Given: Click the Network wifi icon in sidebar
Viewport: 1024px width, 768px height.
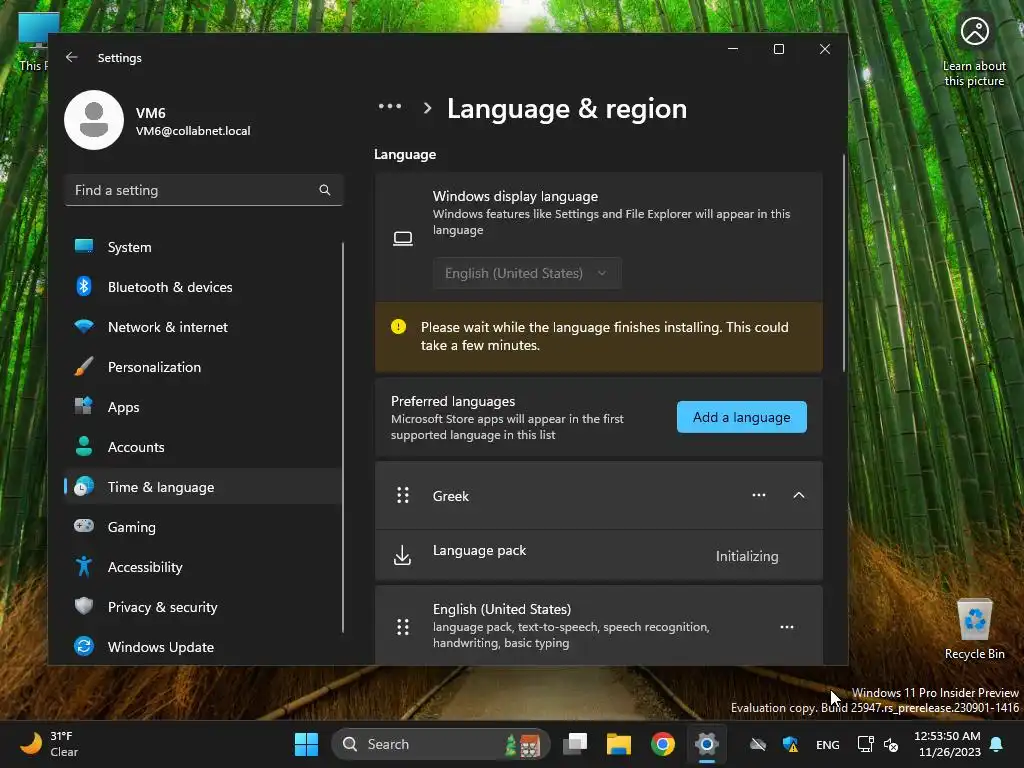Looking at the screenshot, I should [x=84, y=326].
